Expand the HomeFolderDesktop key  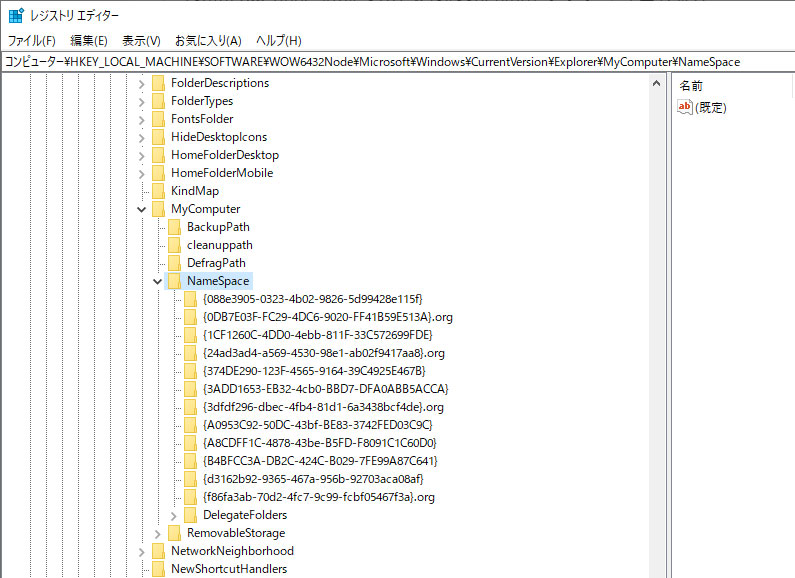tap(141, 156)
